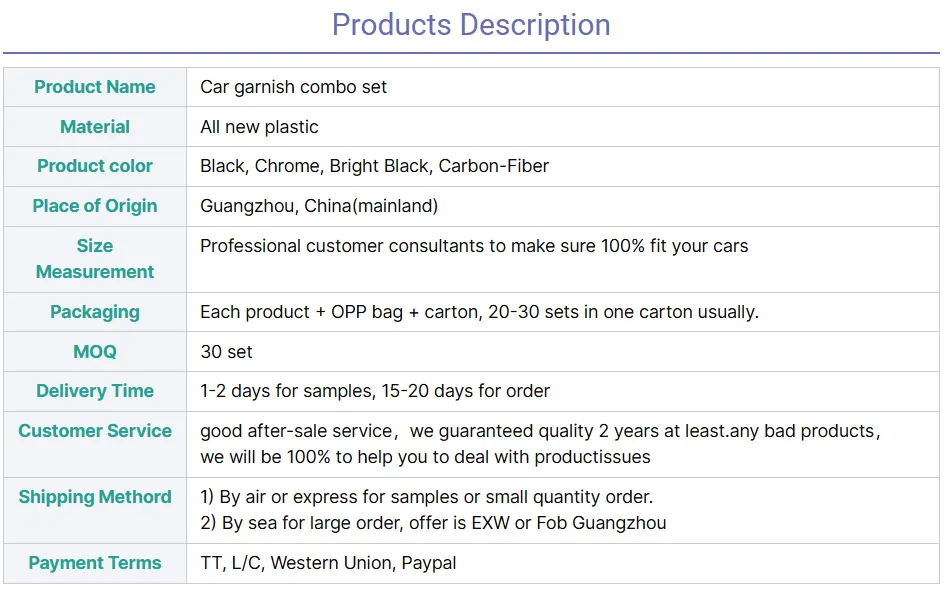946x589 pixels.
Task: Click the Products Description heading
Action: (471, 25)
